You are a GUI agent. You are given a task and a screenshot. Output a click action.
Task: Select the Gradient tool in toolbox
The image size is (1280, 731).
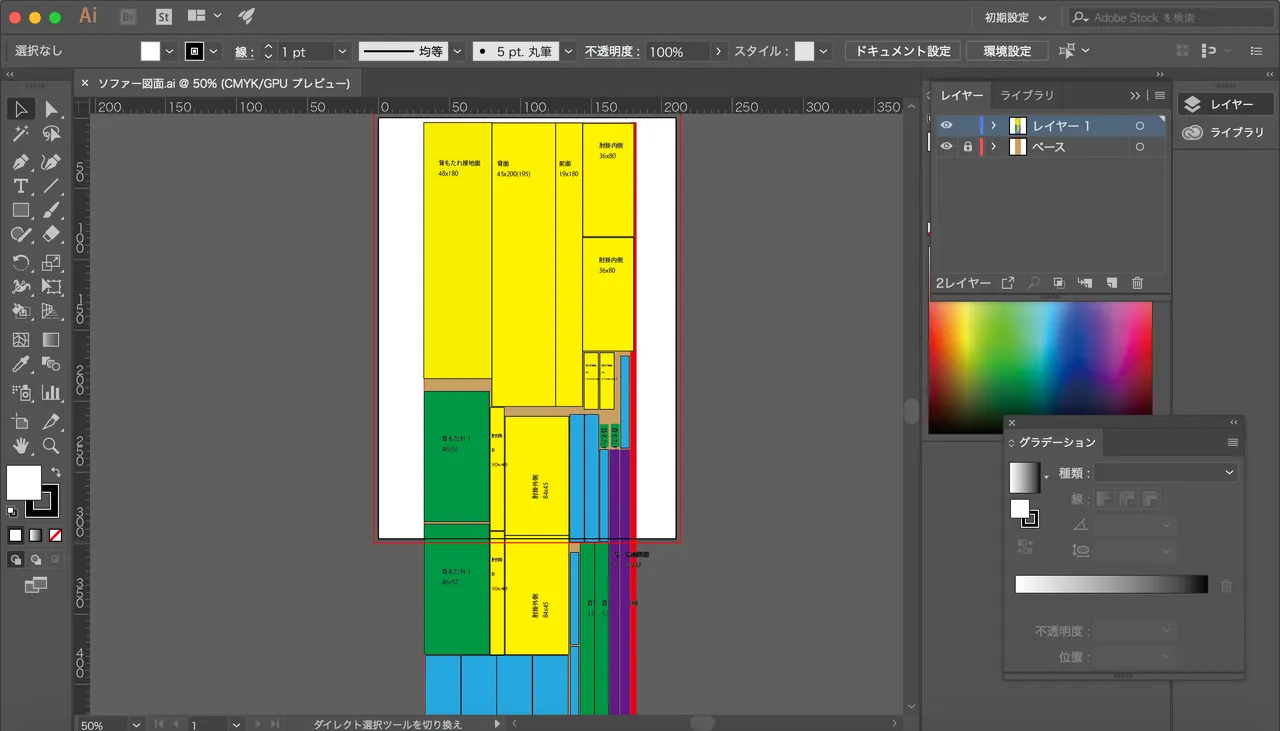(x=51, y=340)
